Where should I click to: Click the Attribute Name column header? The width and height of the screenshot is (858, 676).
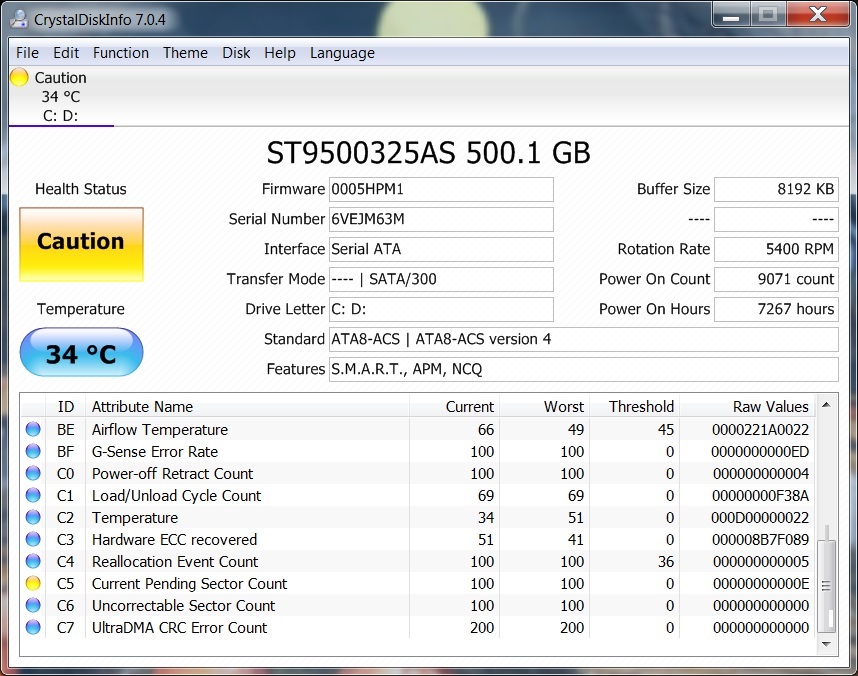click(247, 407)
